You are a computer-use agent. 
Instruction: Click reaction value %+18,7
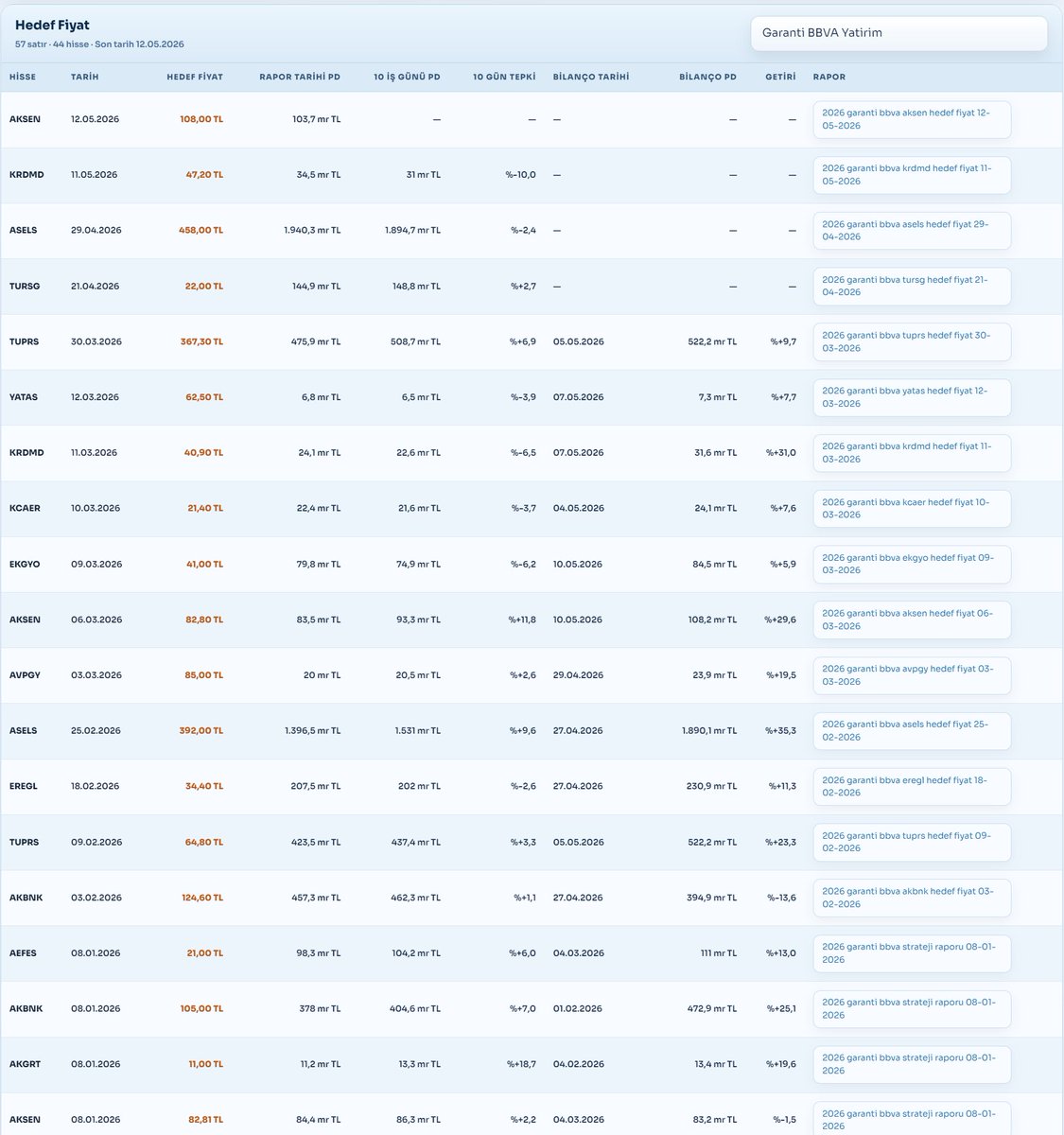[521, 1065]
